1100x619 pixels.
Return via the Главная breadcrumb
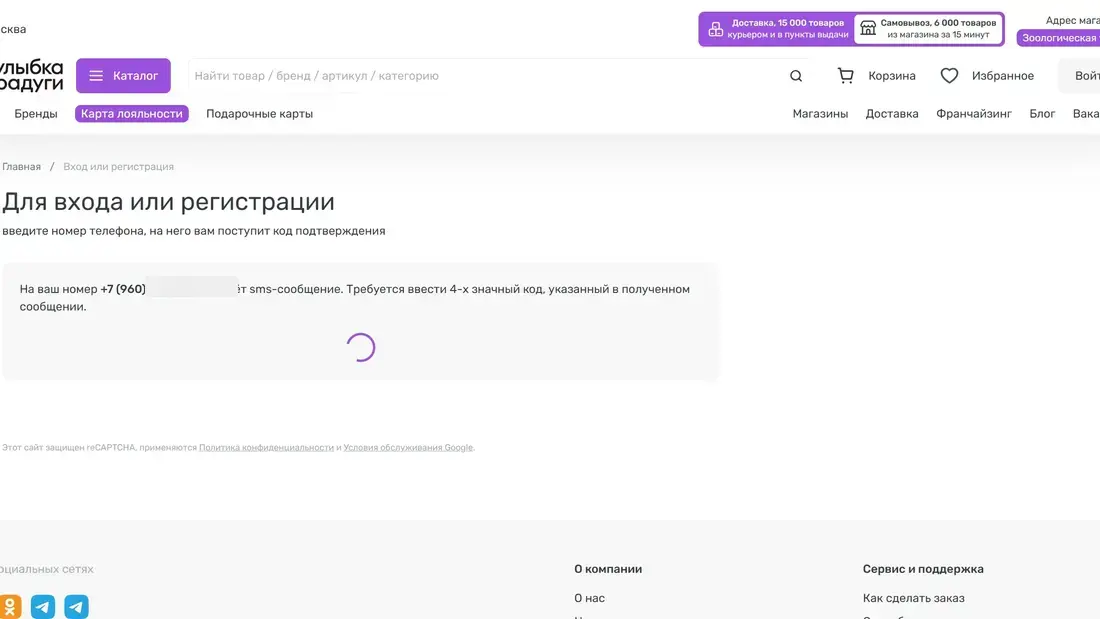tap(21, 166)
